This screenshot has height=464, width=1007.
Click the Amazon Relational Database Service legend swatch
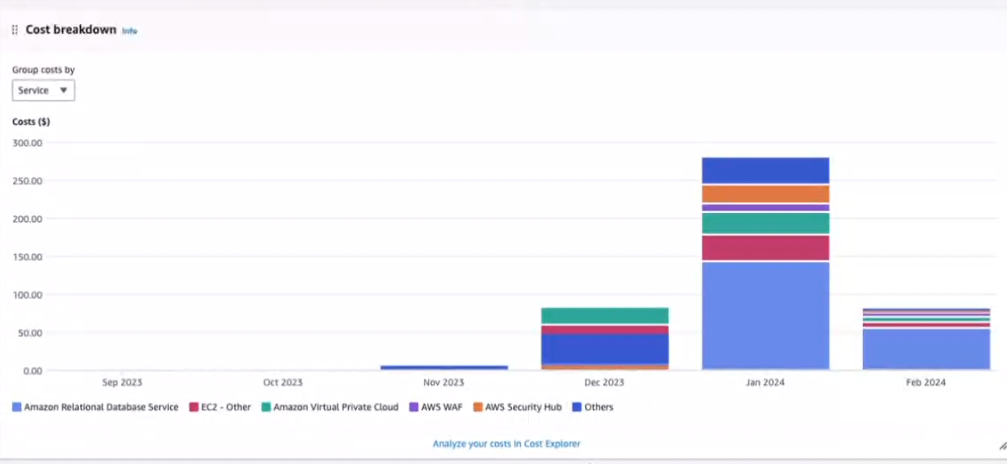(17, 407)
